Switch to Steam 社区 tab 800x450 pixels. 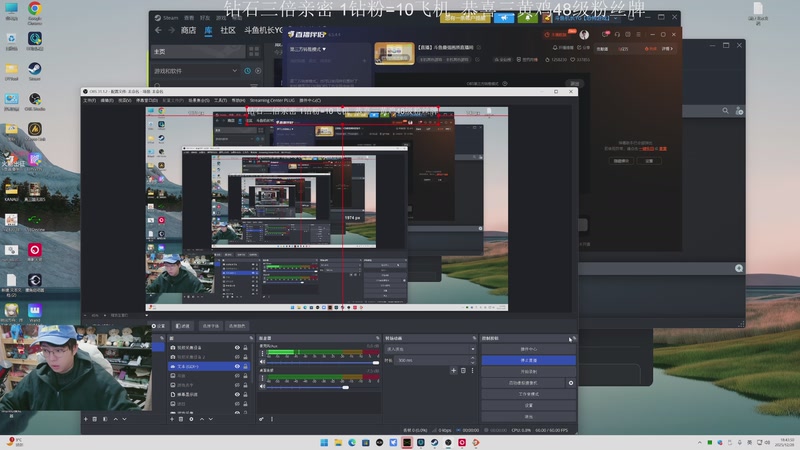click(228, 30)
